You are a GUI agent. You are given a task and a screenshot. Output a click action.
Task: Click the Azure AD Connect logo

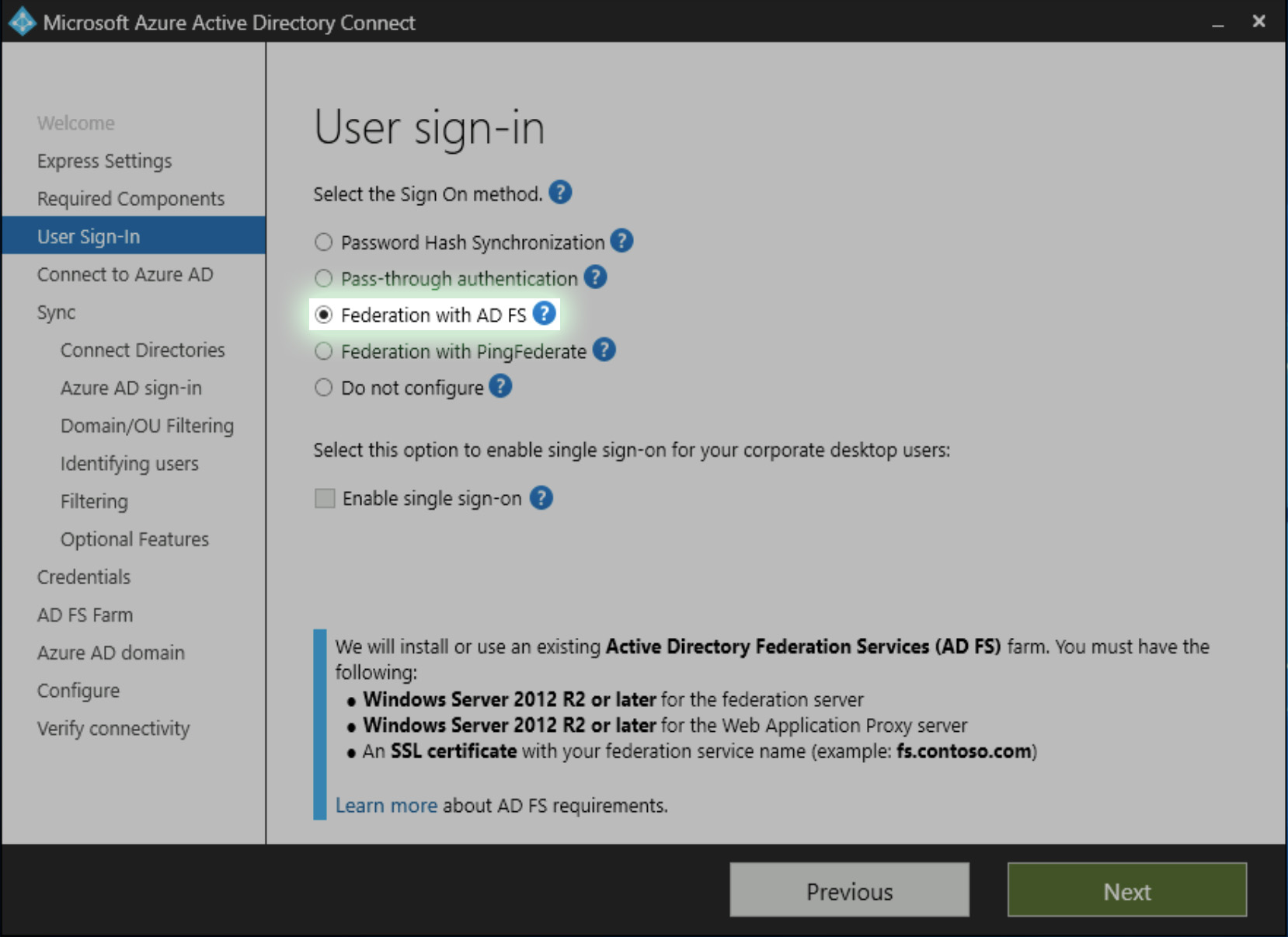(x=22, y=21)
